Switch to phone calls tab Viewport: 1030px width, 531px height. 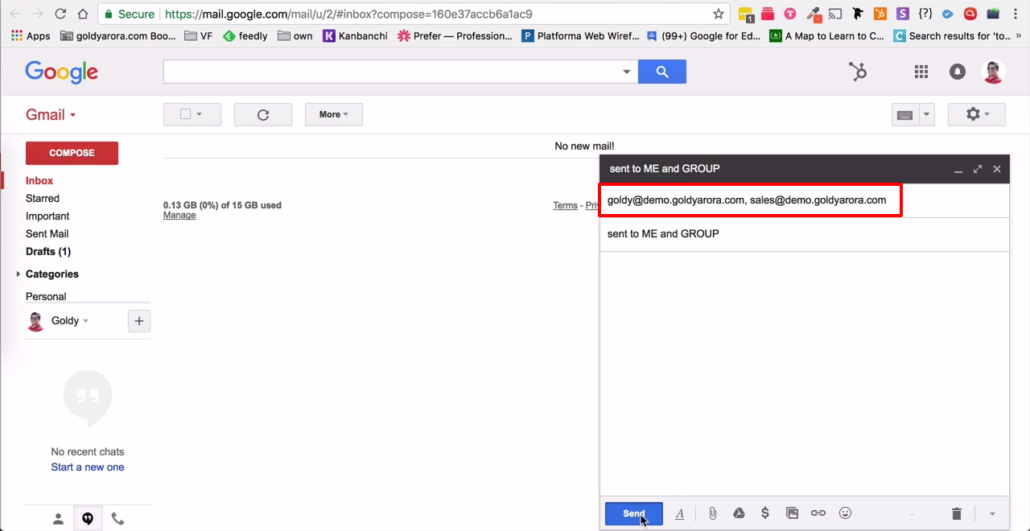point(117,519)
